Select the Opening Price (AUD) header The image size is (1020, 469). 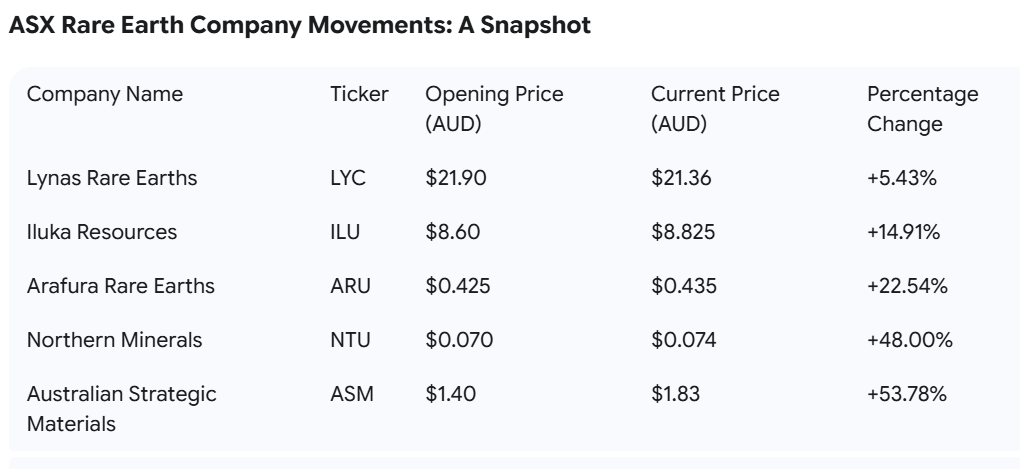(494, 109)
